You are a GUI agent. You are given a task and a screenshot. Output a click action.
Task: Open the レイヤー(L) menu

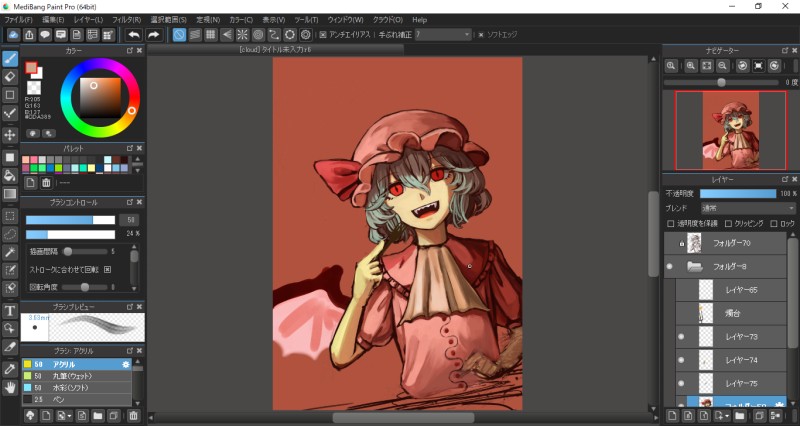(x=88, y=20)
